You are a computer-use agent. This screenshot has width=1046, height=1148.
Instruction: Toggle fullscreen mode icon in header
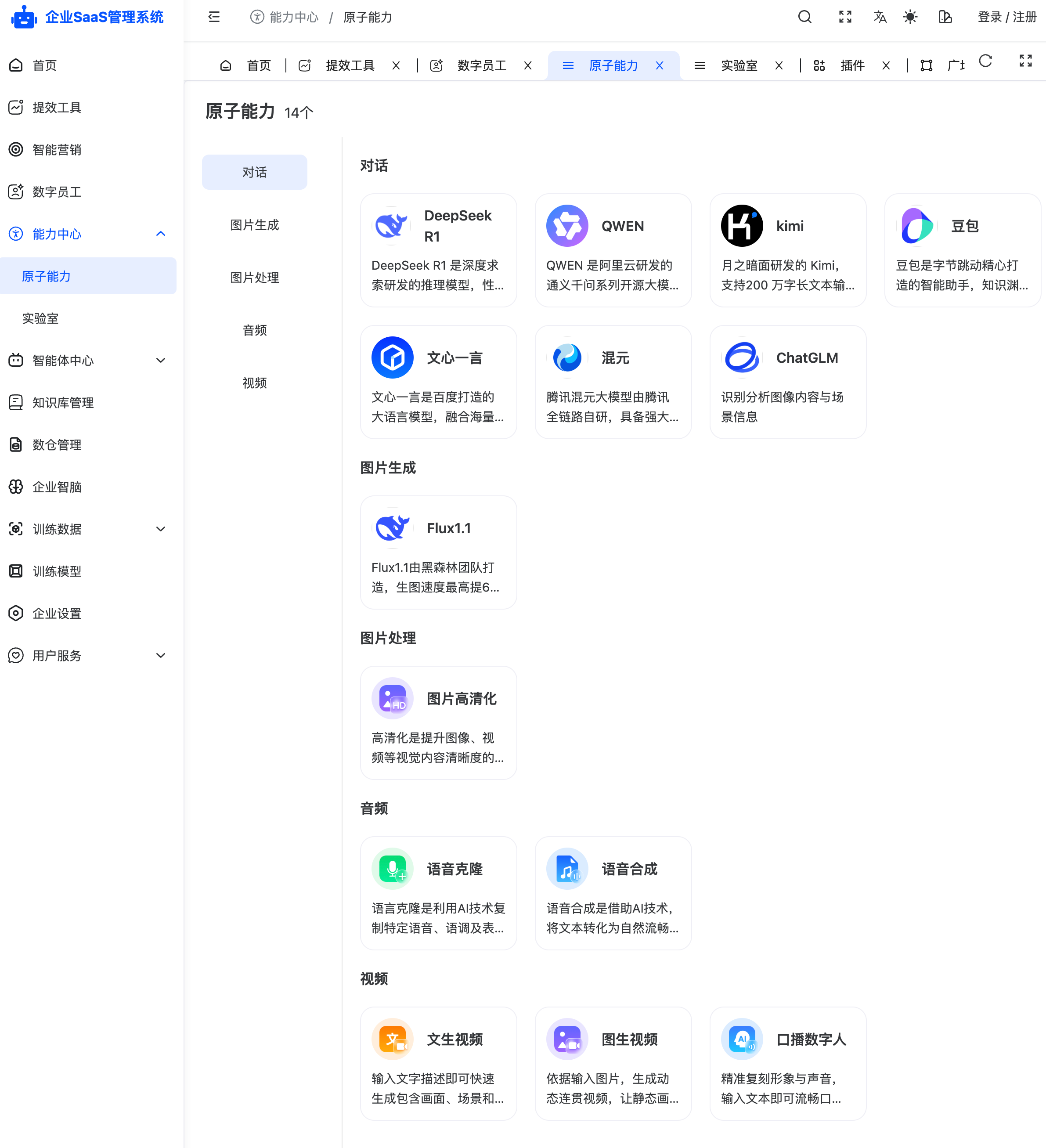click(x=845, y=17)
